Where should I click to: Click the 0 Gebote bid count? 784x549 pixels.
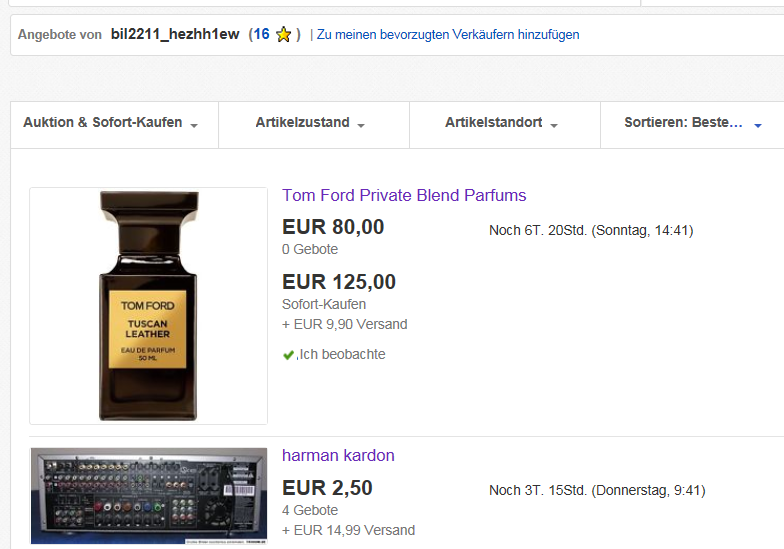(310, 250)
